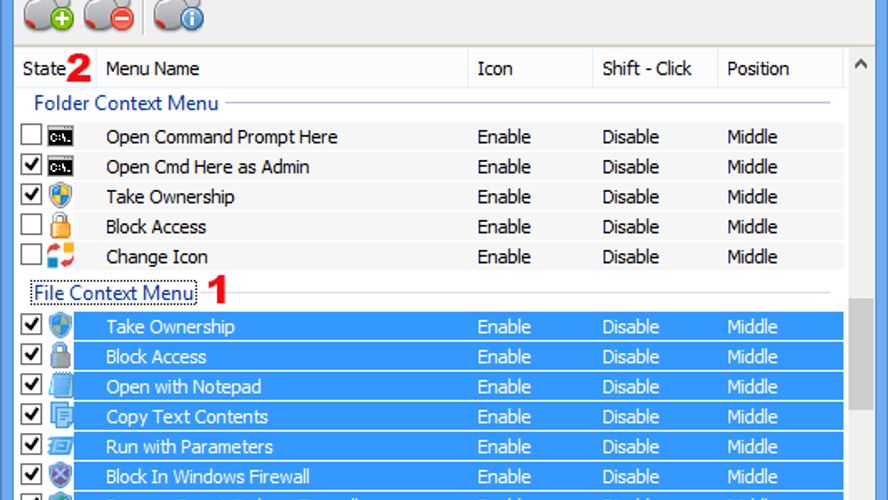The width and height of the screenshot is (888, 500).
Task: Click the cmd icon for Open Cmd Here as Admin
Action: [x=60, y=166]
